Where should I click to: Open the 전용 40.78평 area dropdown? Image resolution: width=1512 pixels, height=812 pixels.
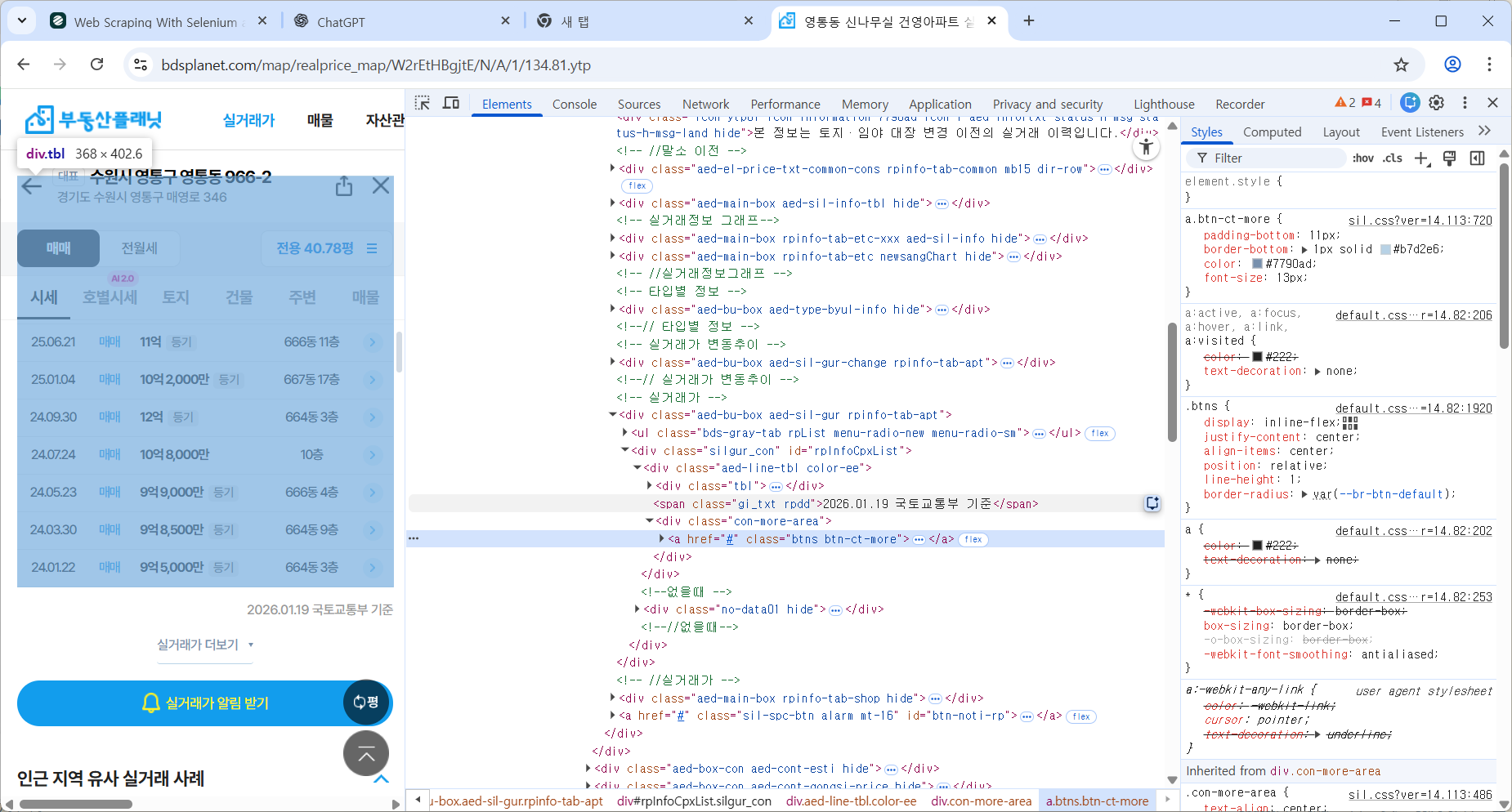(326, 248)
